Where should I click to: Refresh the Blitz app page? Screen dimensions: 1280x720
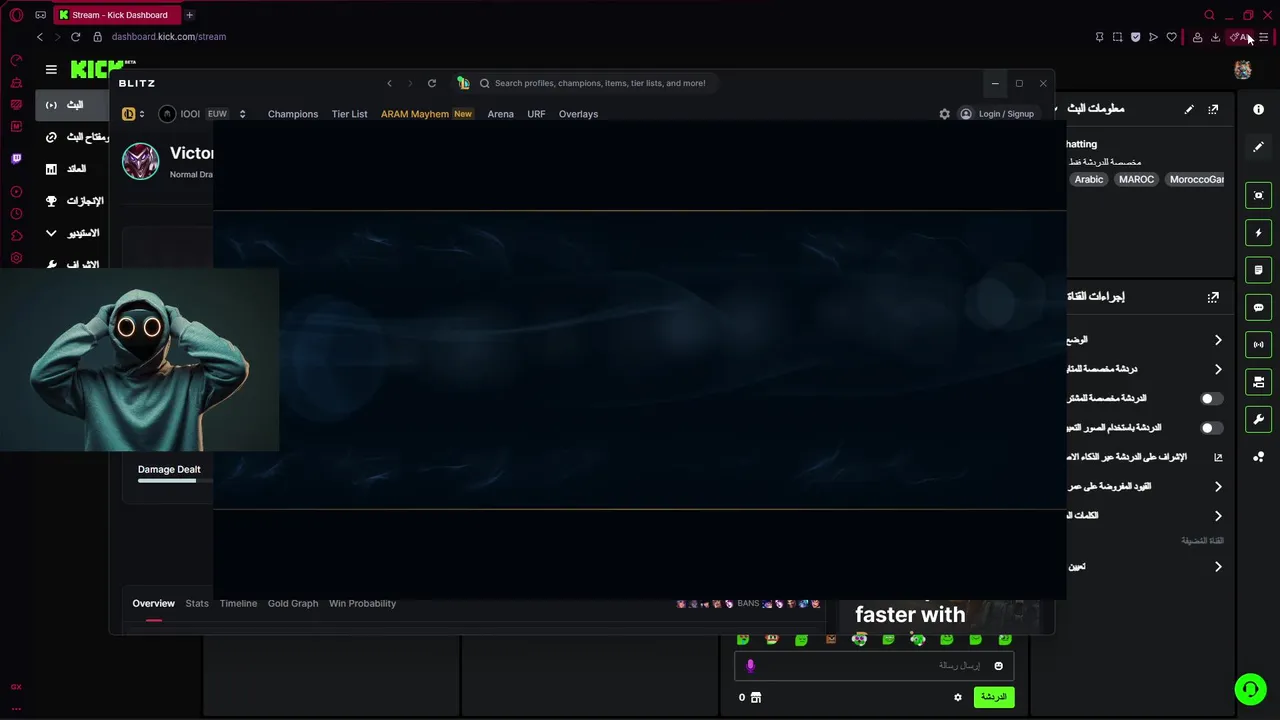[432, 83]
